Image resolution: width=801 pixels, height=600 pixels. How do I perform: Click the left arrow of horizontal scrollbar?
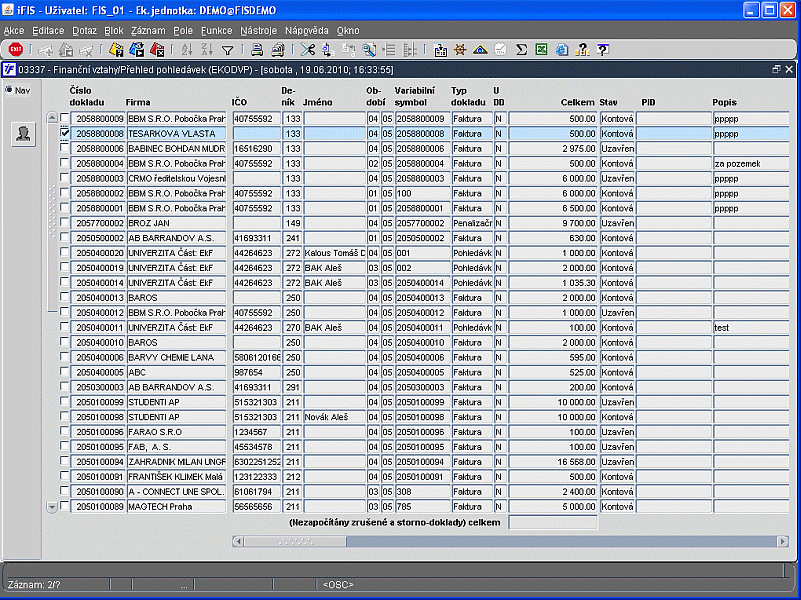pyautogui.click(x=238, y=541)
